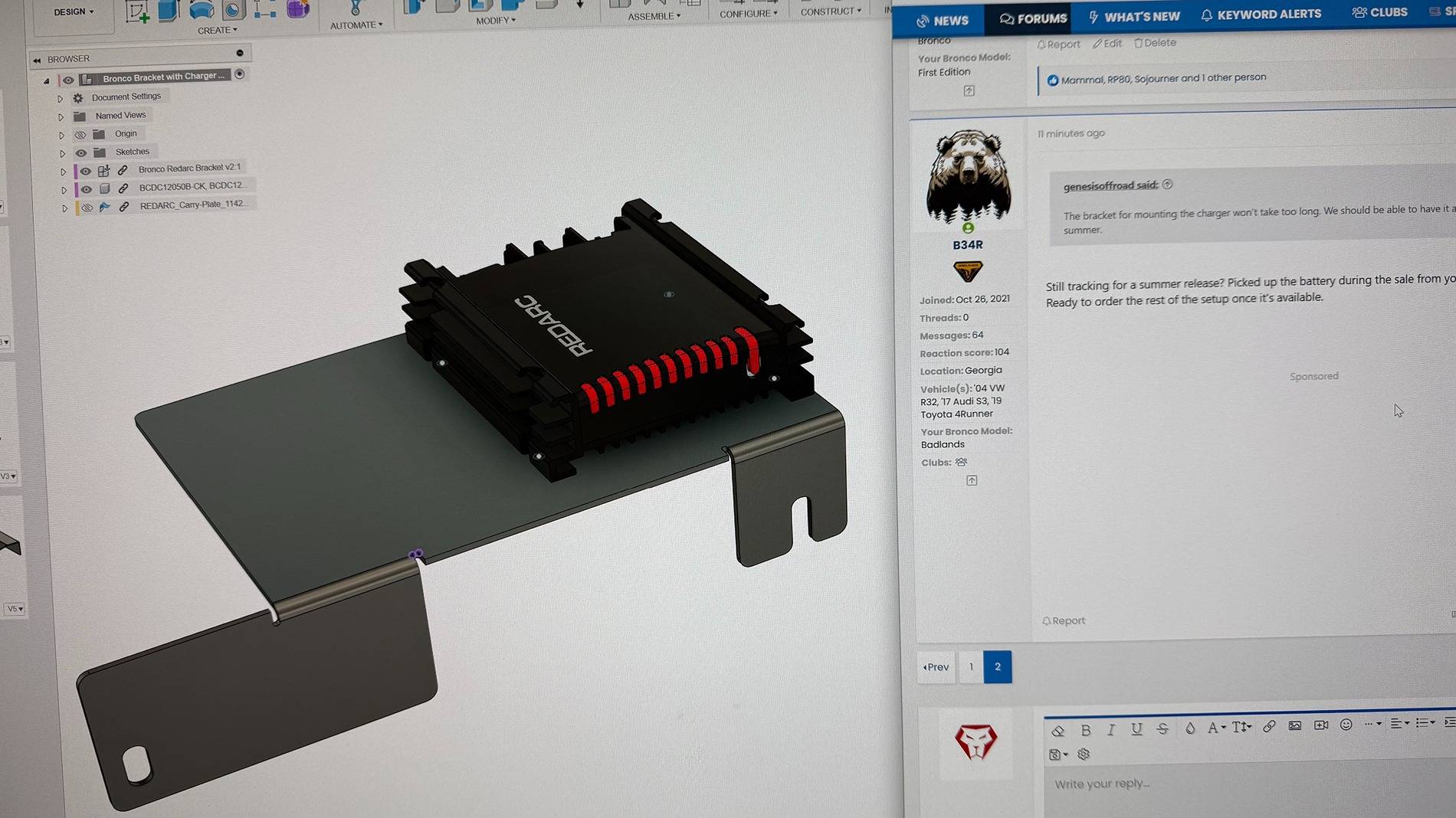The width and height of the screenshot is (1456, 818).
Task: Hide the BCDC12050B-CK component
Action: click(86, 189)
